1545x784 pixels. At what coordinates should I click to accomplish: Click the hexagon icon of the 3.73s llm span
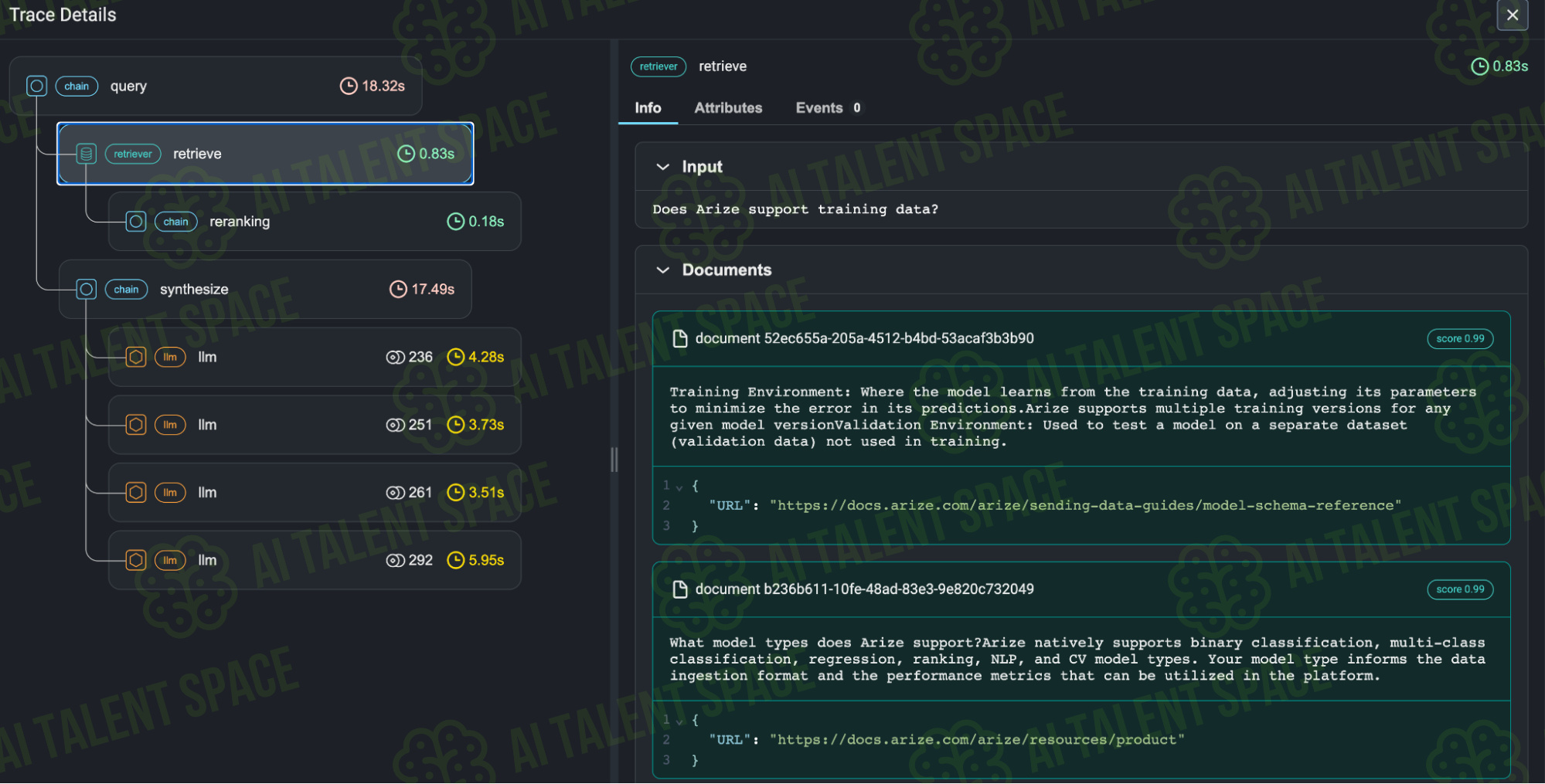click(x=136, y=425)
